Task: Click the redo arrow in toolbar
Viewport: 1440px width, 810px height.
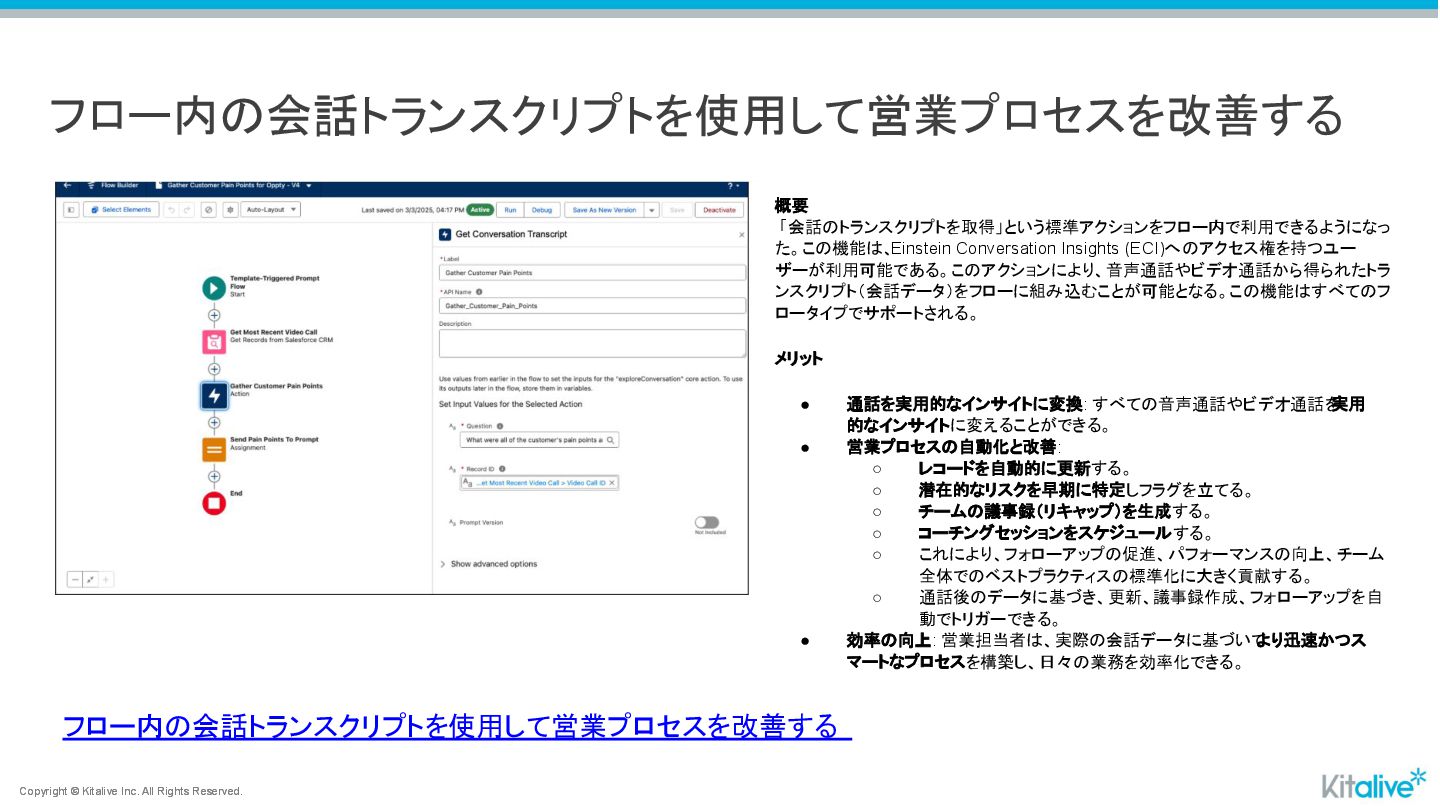Action: (186, 210)
